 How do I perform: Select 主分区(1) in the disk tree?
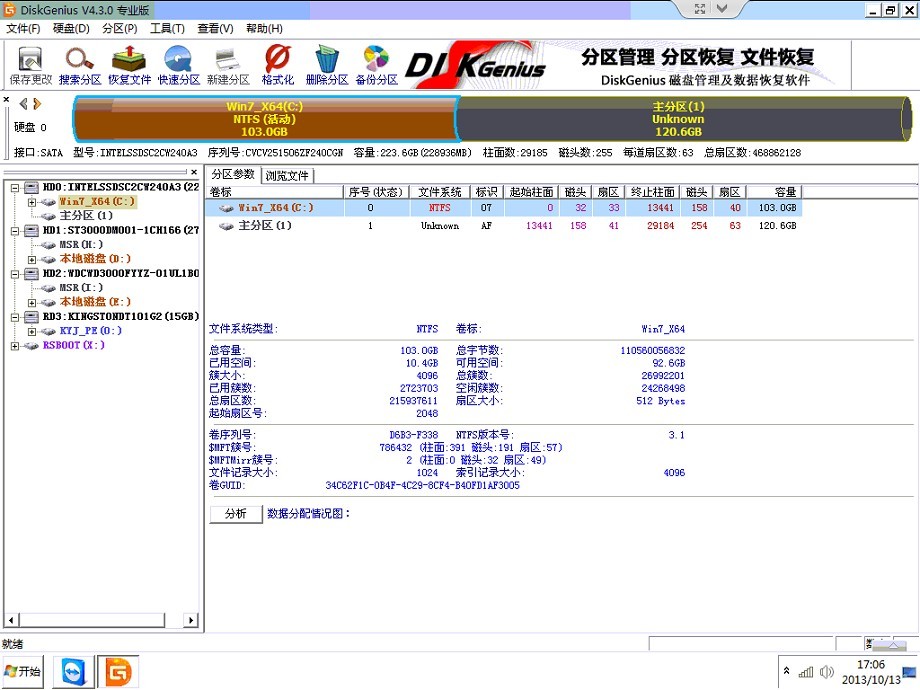(86, 215)
